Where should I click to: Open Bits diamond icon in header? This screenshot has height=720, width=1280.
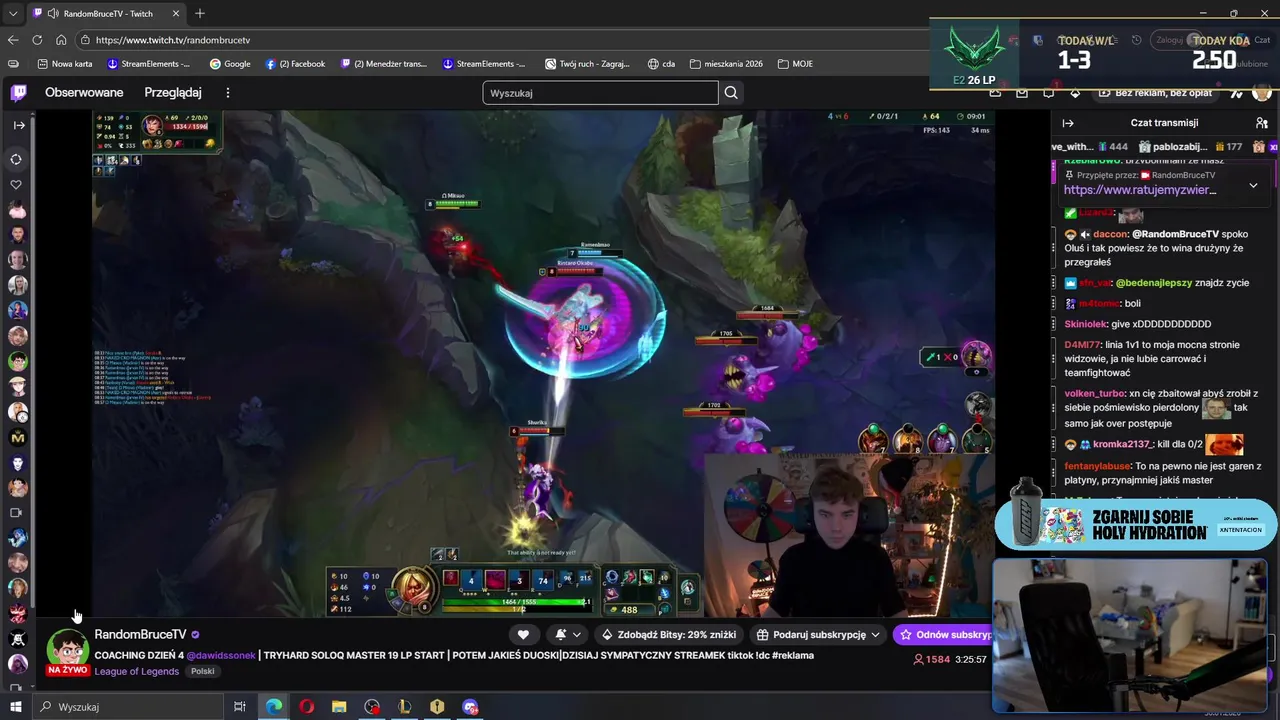(x=1075, y=93)
